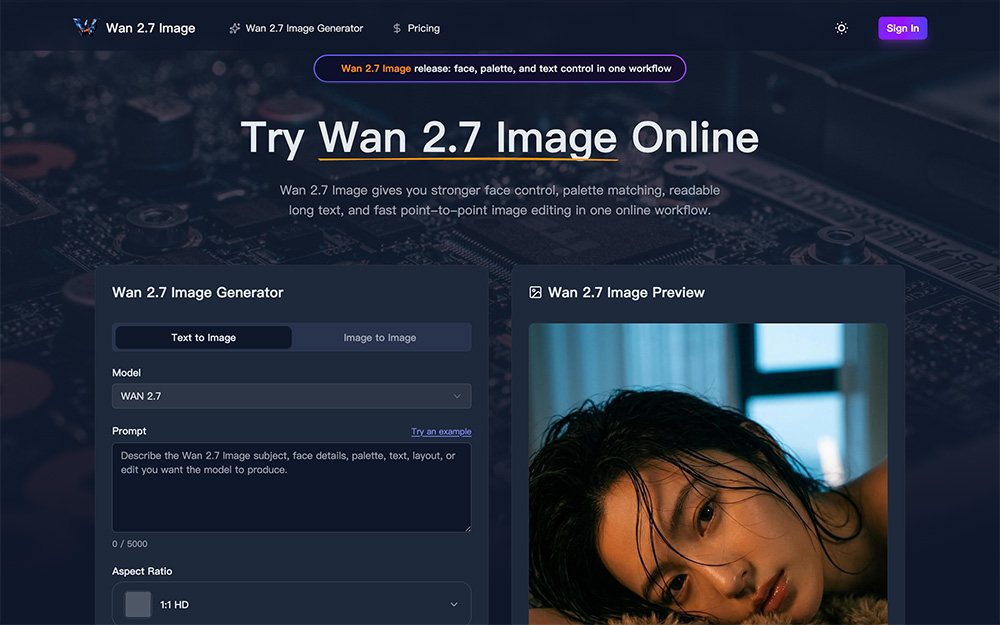This screenshot has width=1000, height=625.
Task: Open the Pricing page from the navbar
Action: tap(422, 28)
